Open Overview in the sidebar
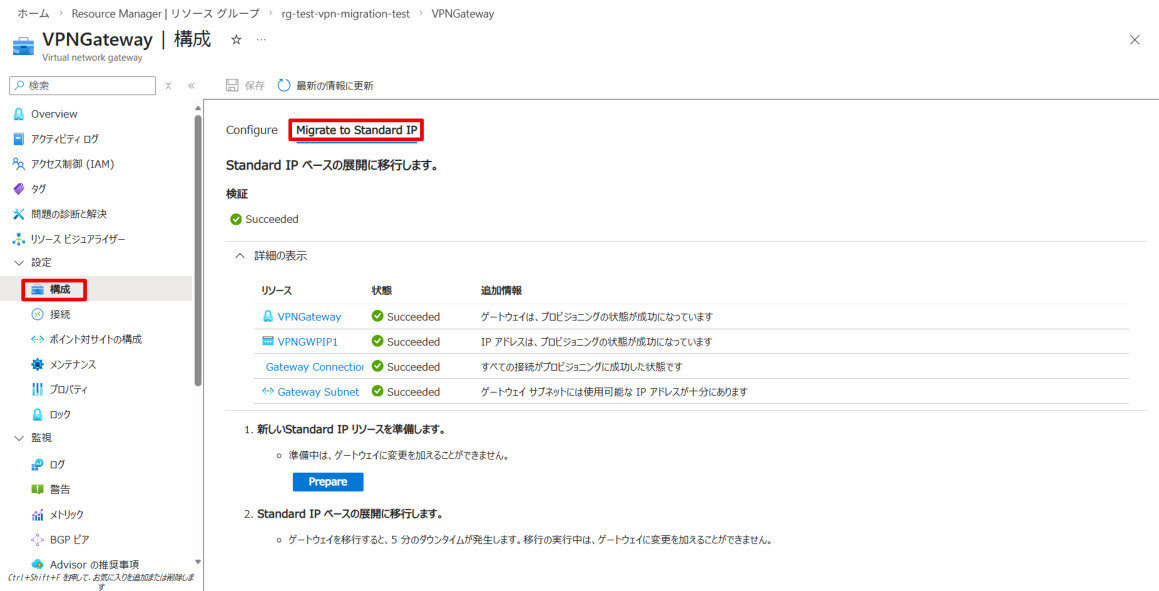Viewport: 1159px width, 591px height. 53,114
